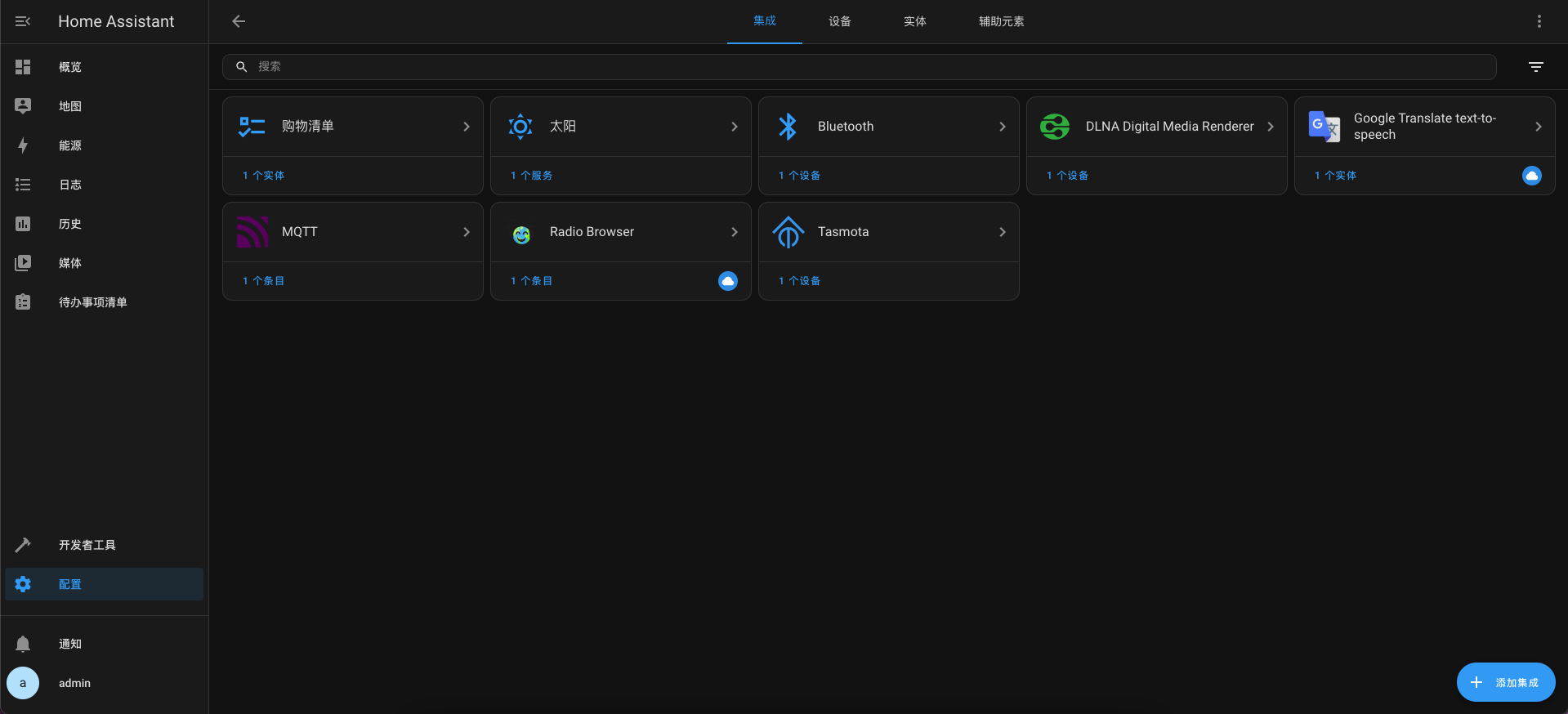Open 1 个服务 link under 太阳

pos(531,176)
